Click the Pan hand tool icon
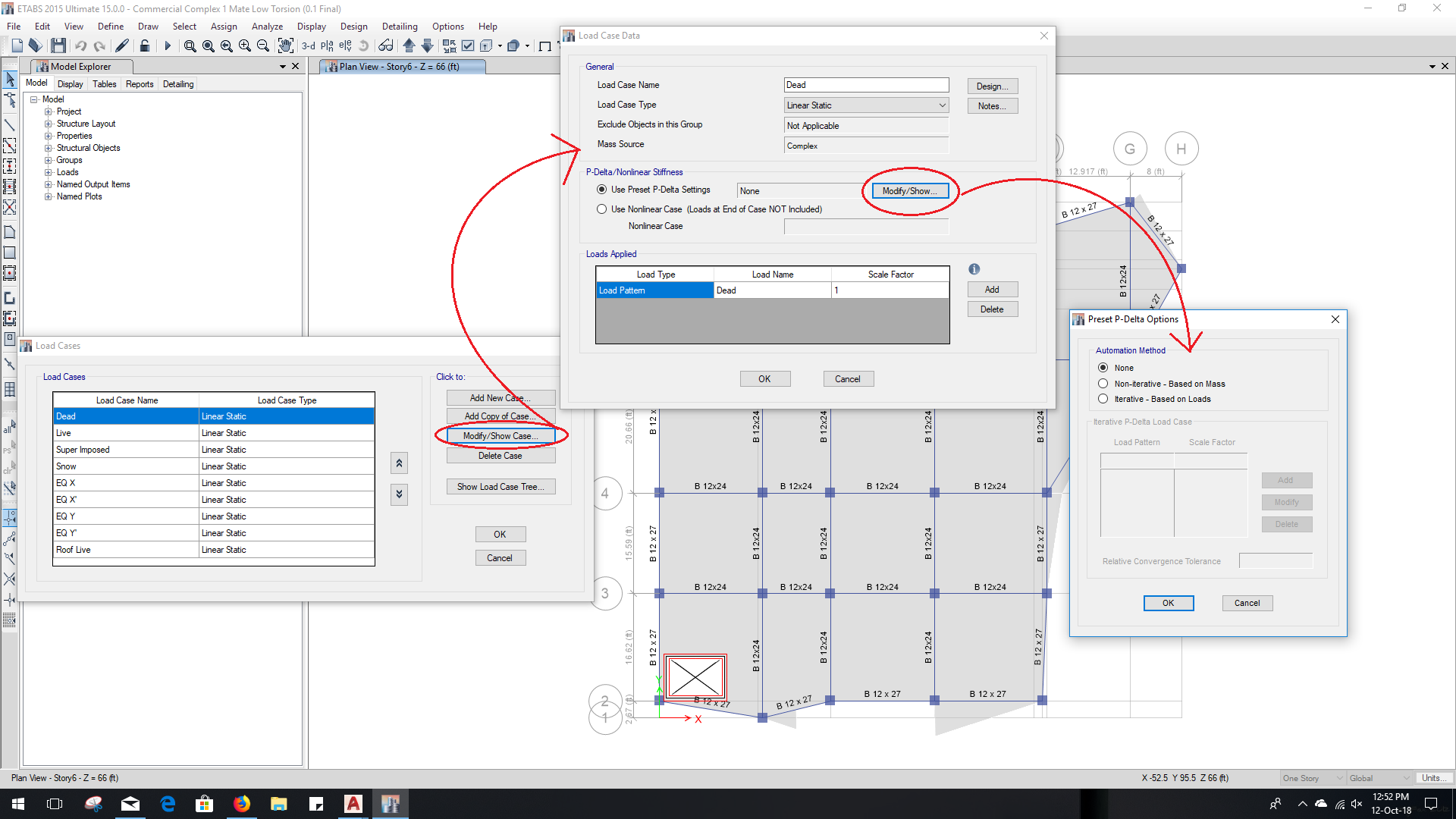This screenshot has width=1456, height=819. point(285,46)
